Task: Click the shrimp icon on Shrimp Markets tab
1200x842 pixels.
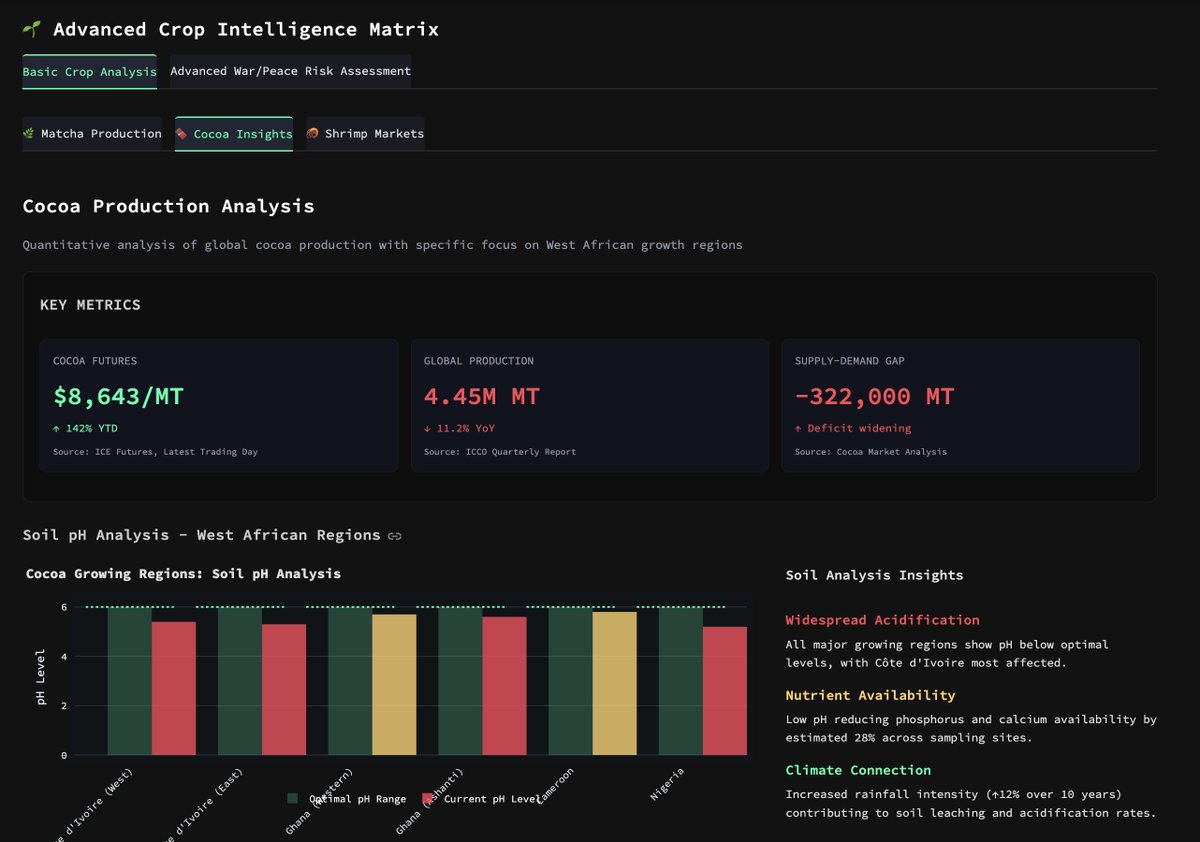Action: (x=313, y=132)
